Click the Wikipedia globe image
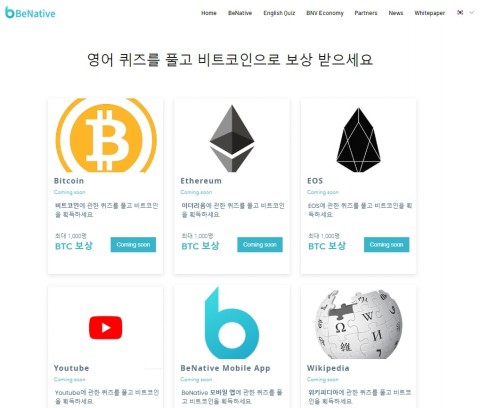Screen dimensions: 480x408 [x=359, y=324]
